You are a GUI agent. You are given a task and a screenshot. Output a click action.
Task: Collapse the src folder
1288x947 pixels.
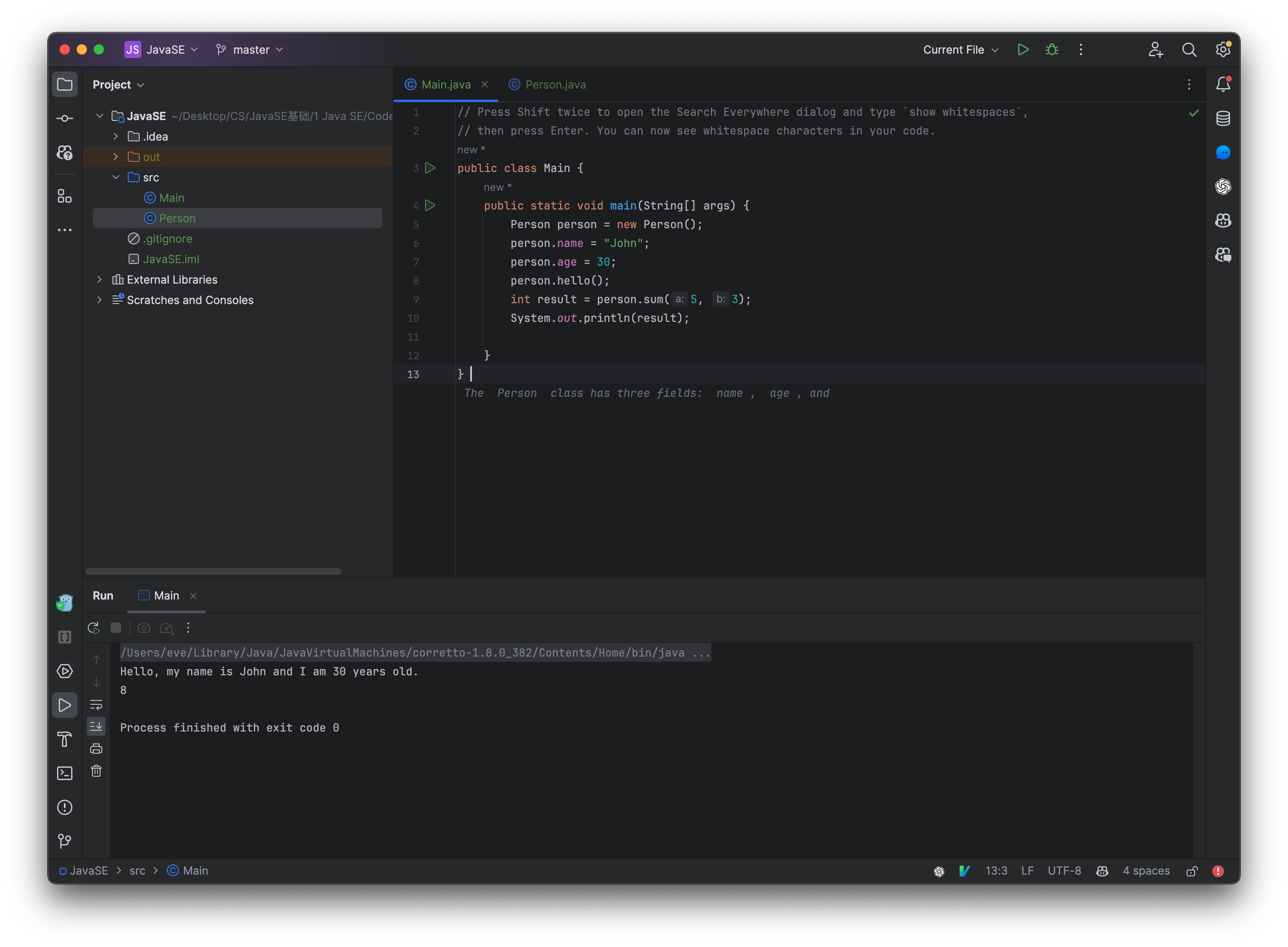click(x=116, y=177)
